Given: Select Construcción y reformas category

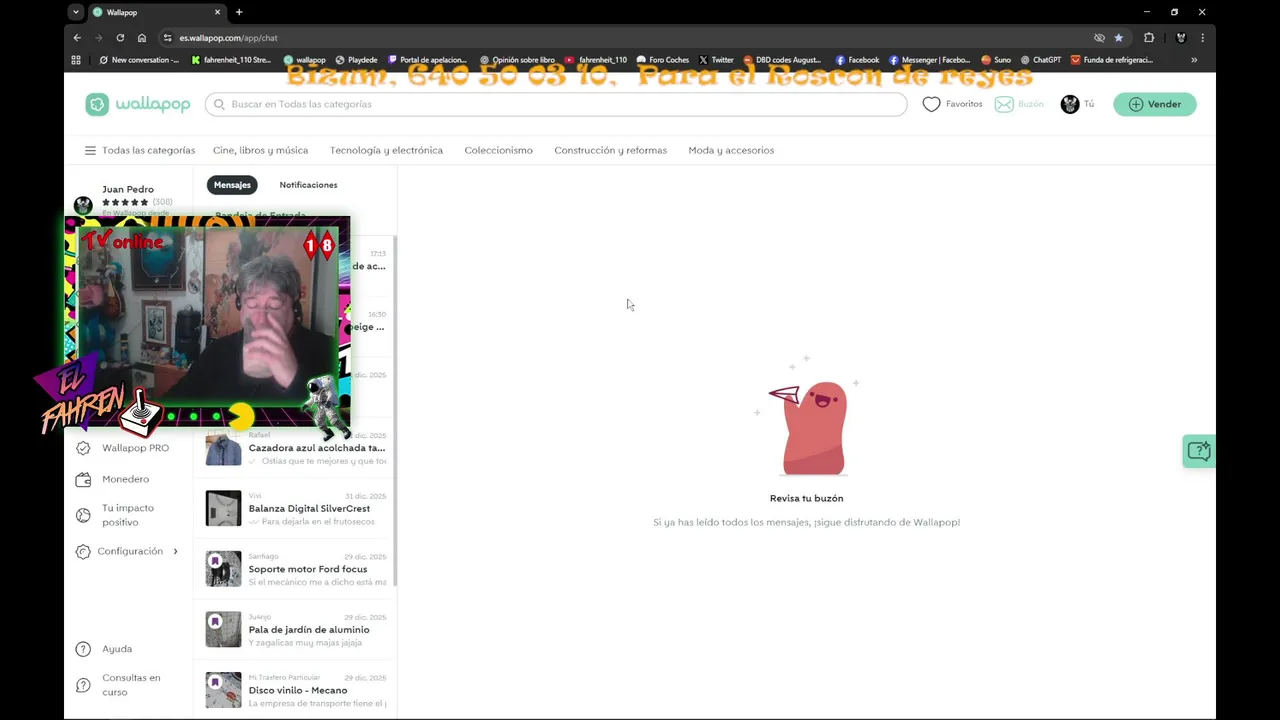Looking at the screenshot, I should (610, 150).
